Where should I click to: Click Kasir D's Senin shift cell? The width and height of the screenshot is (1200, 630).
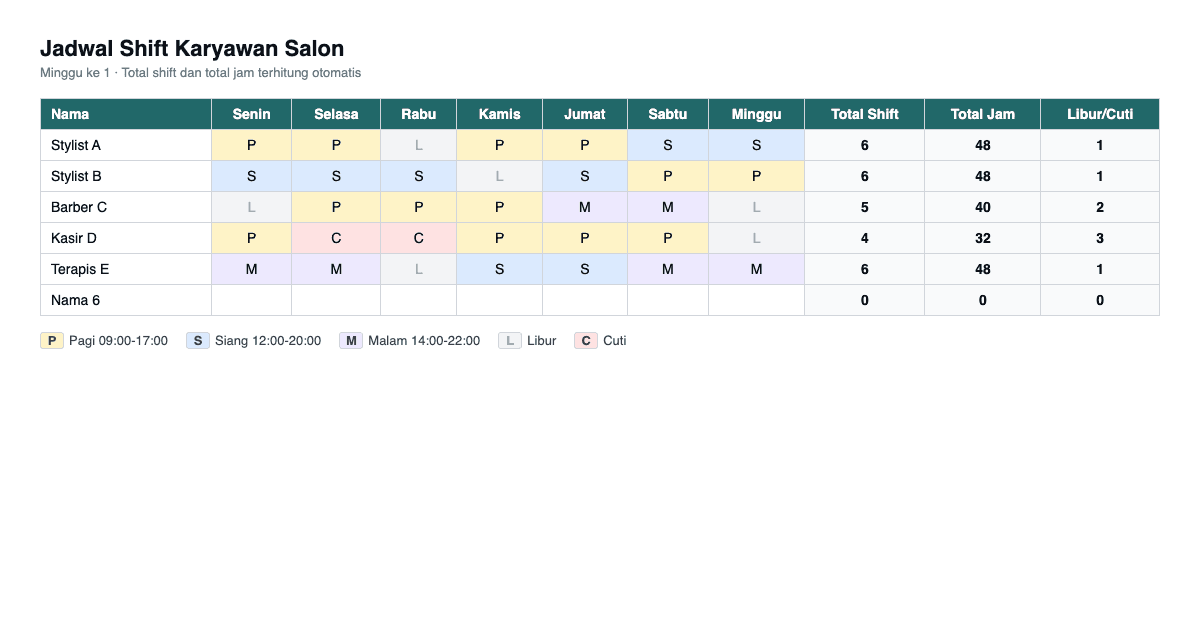tap(251, 238)
